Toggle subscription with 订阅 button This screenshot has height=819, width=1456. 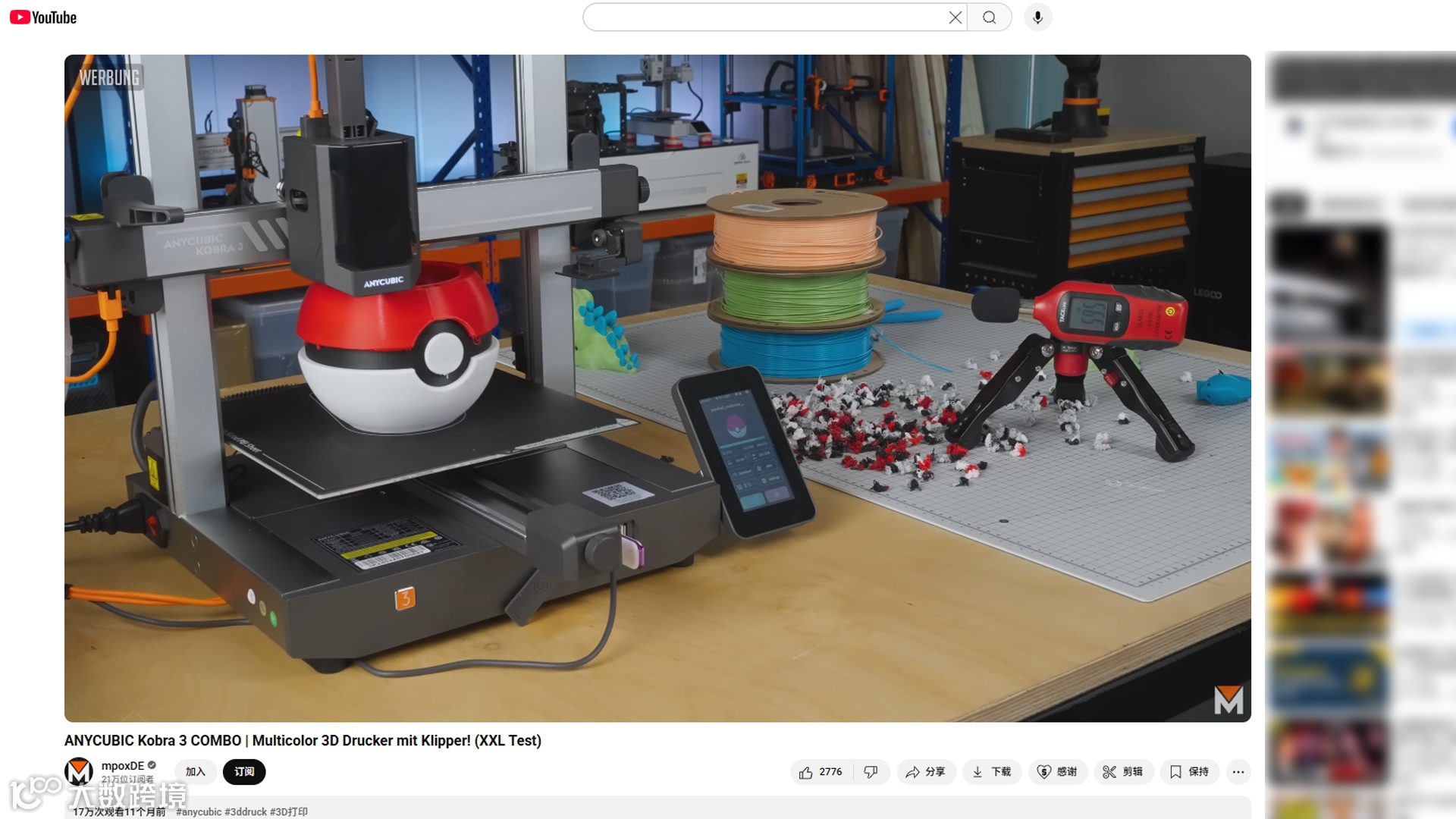[x=244, y=772]
